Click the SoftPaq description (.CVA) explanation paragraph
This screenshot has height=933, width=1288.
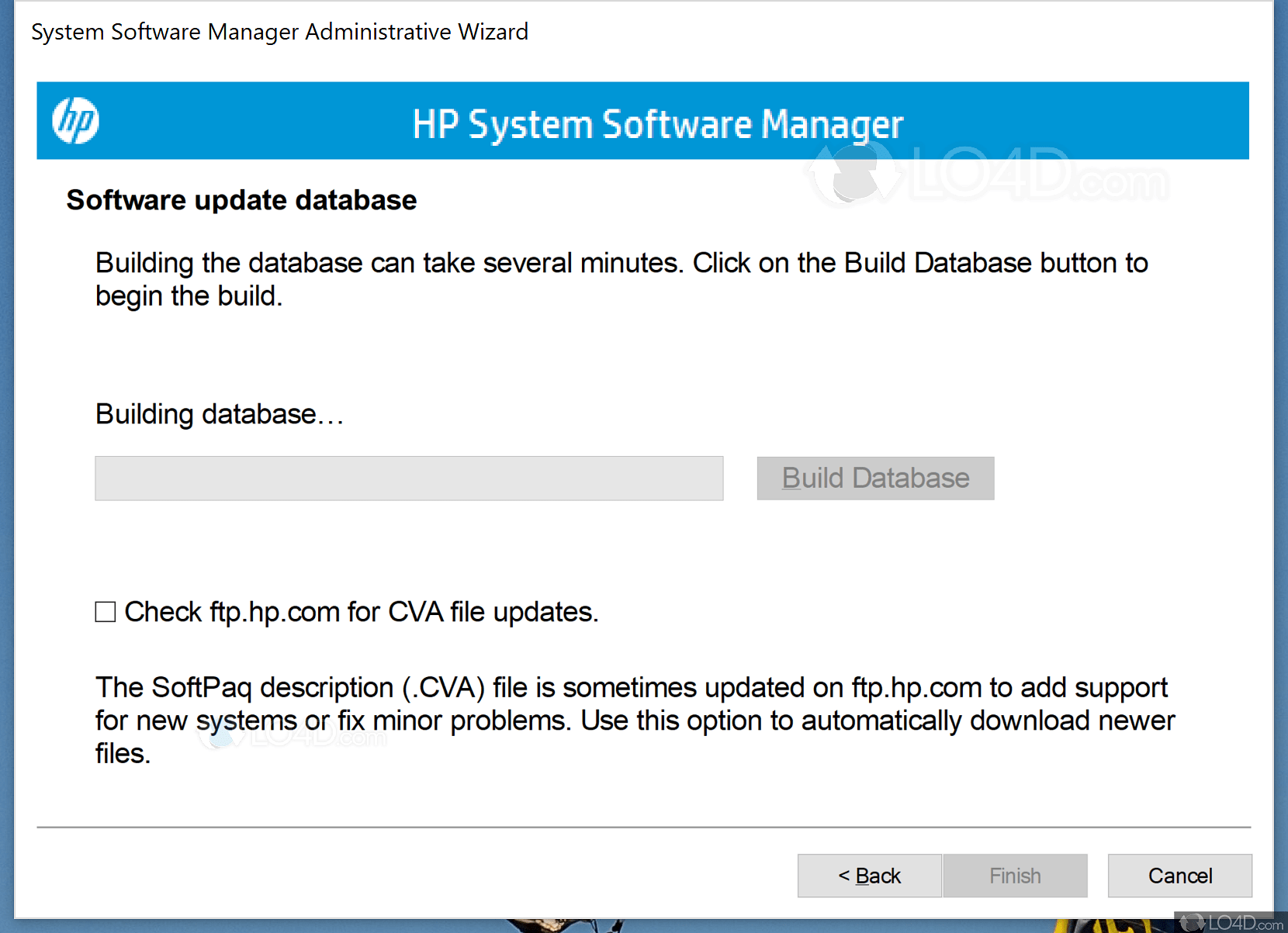tap(635, 720)
